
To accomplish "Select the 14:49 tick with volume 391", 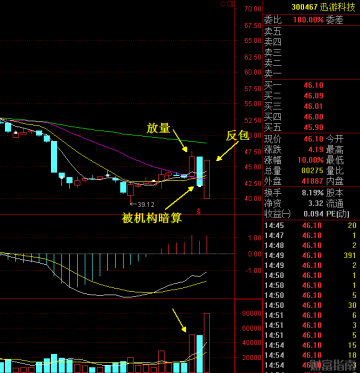I will pos(311,255).
